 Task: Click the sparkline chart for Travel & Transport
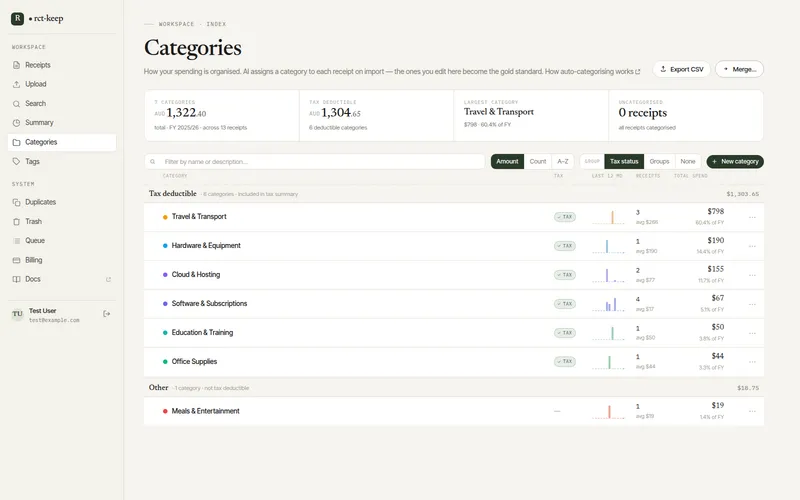608,217
